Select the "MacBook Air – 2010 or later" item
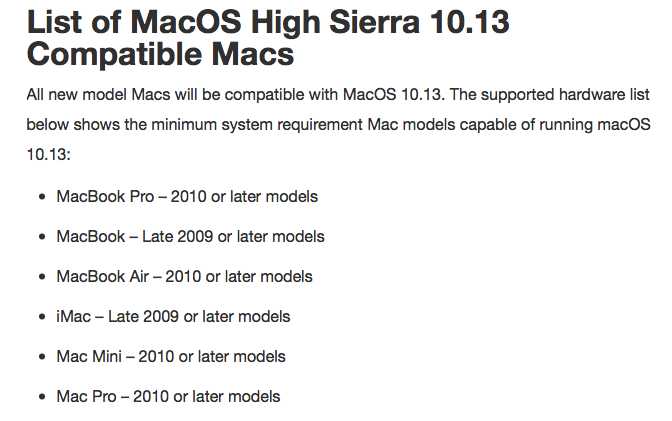 coord(184,276)
